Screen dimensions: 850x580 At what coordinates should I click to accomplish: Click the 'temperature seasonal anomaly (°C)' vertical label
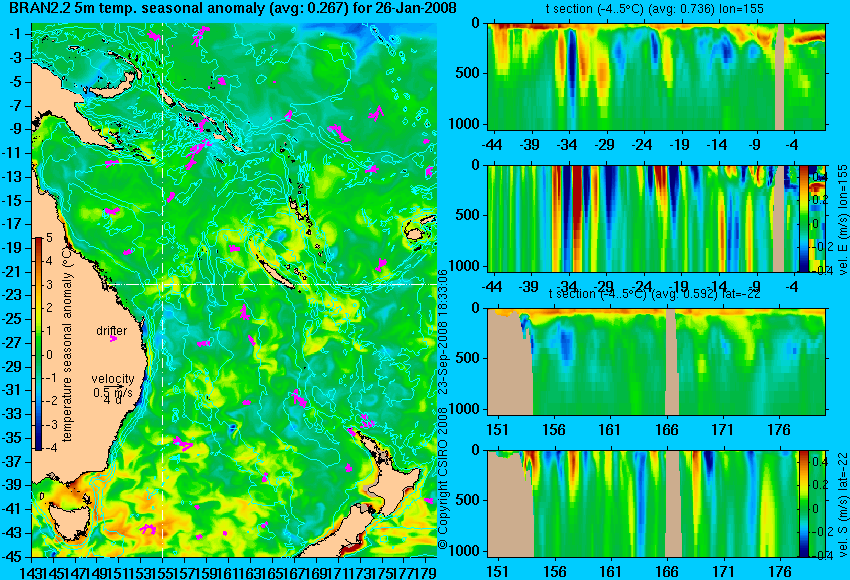(67, 345)
